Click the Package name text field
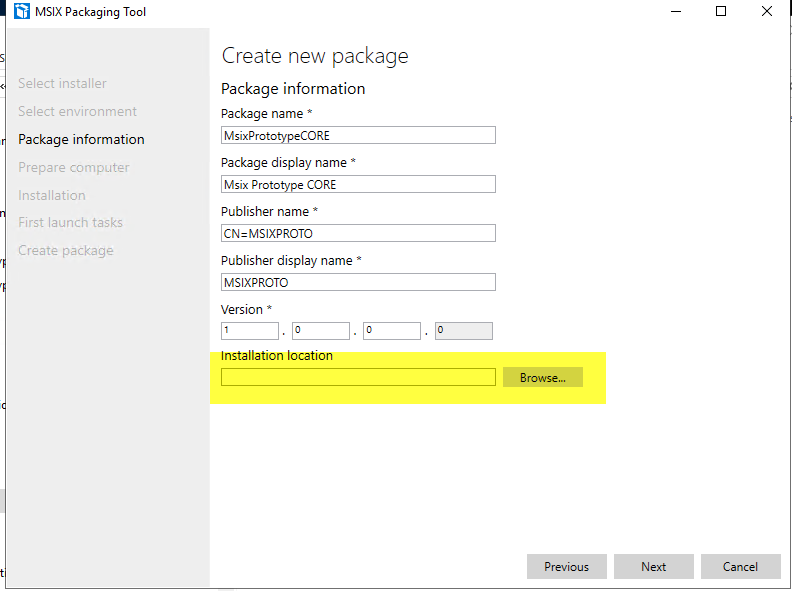The height and width of the screenshot is (591, 792). click(358, 136)
